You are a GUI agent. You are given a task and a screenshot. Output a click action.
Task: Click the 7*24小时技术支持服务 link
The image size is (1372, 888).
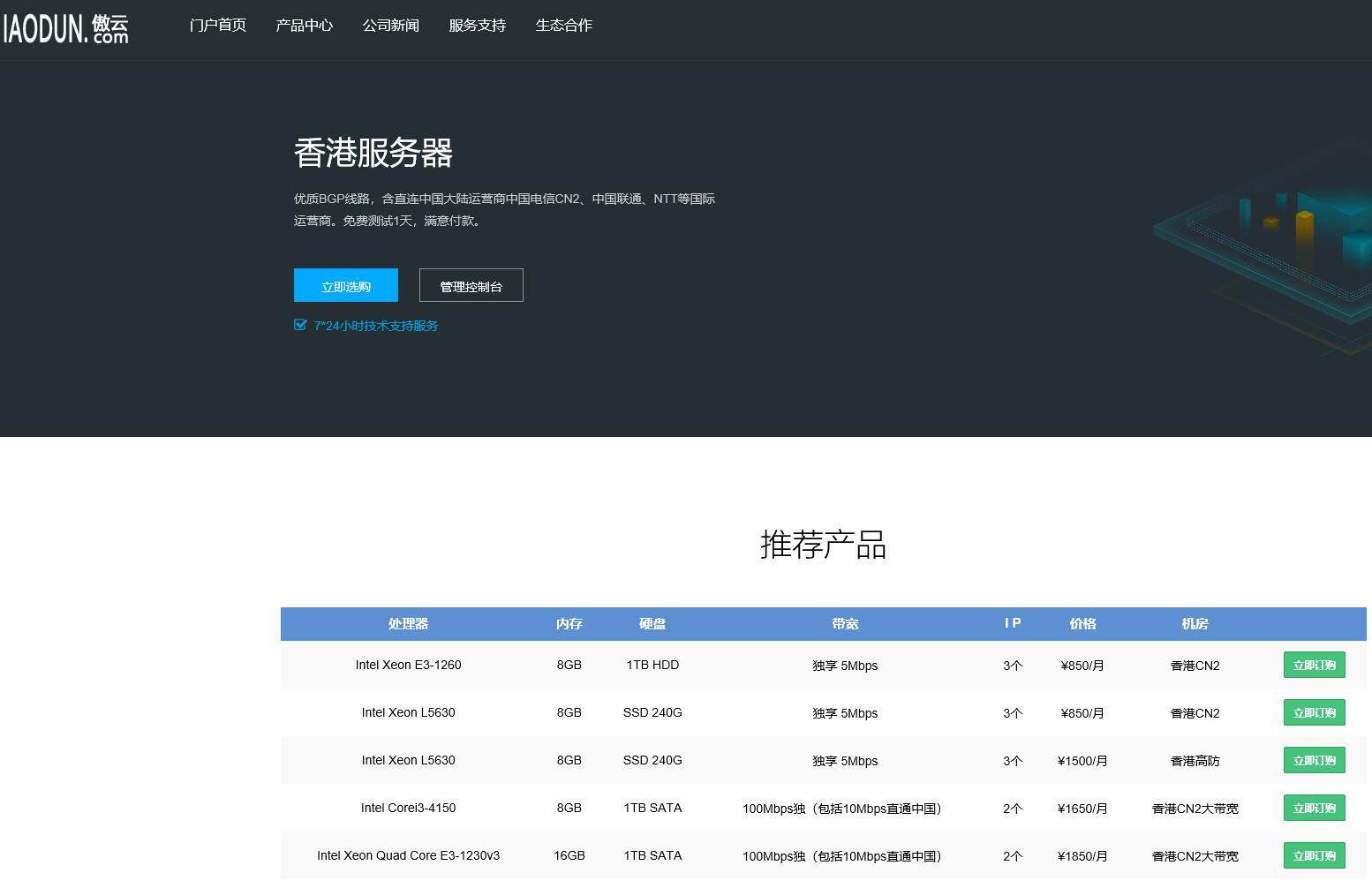[x=375, y=325]
